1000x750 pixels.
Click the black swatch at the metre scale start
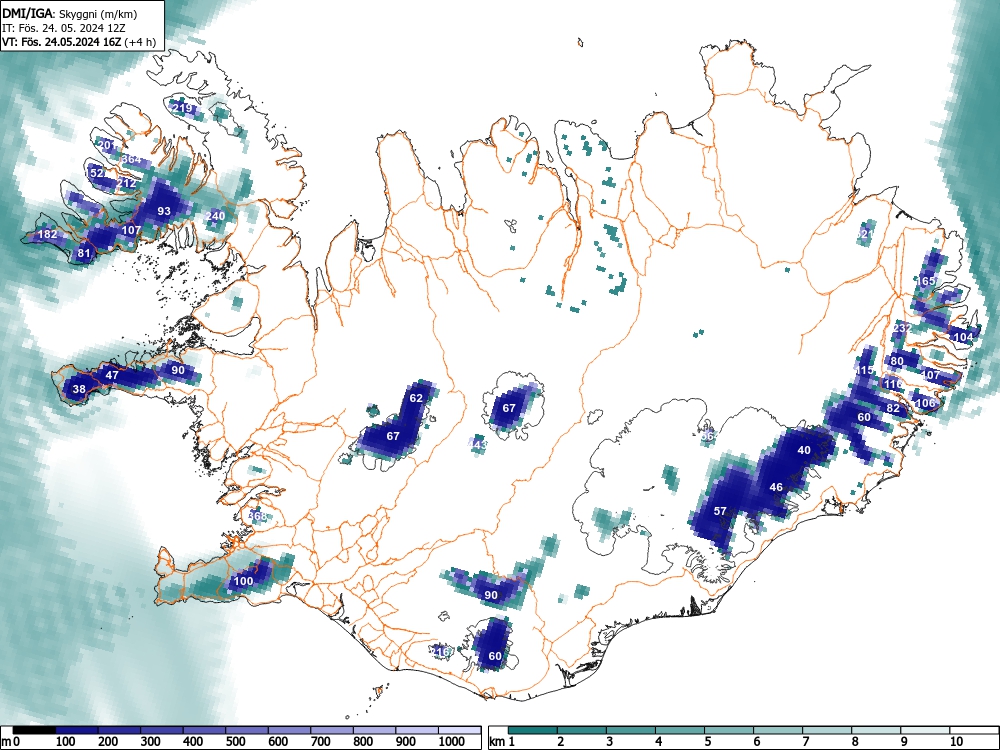[x=34, y=730]
